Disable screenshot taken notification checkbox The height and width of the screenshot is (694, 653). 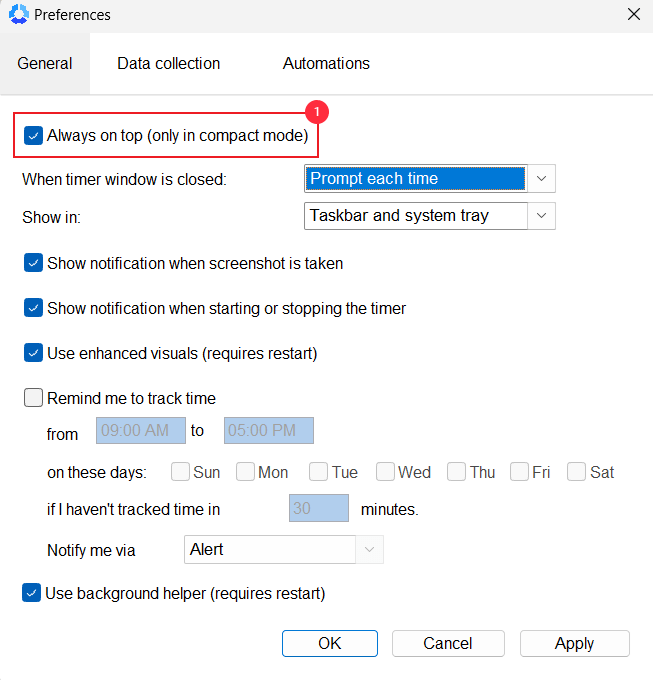pos(33,263)
